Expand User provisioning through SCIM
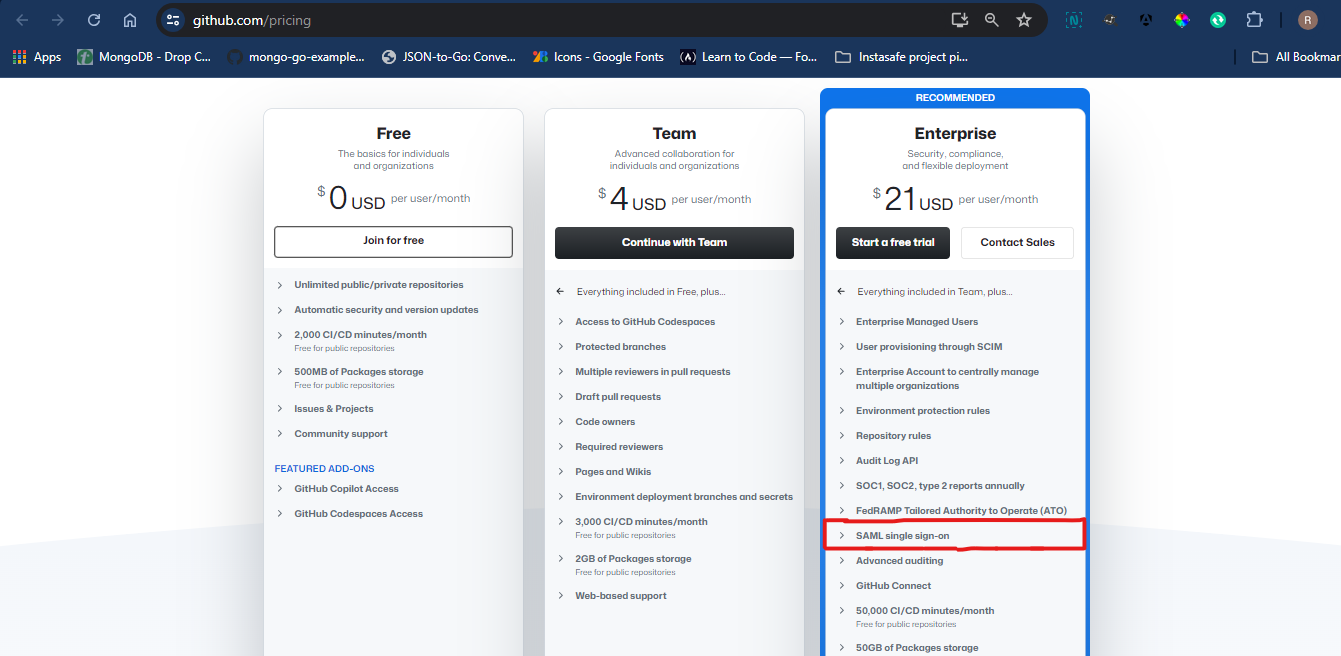Image resolution: width=1341 pixels, height=656 pixels. (920, 347)
